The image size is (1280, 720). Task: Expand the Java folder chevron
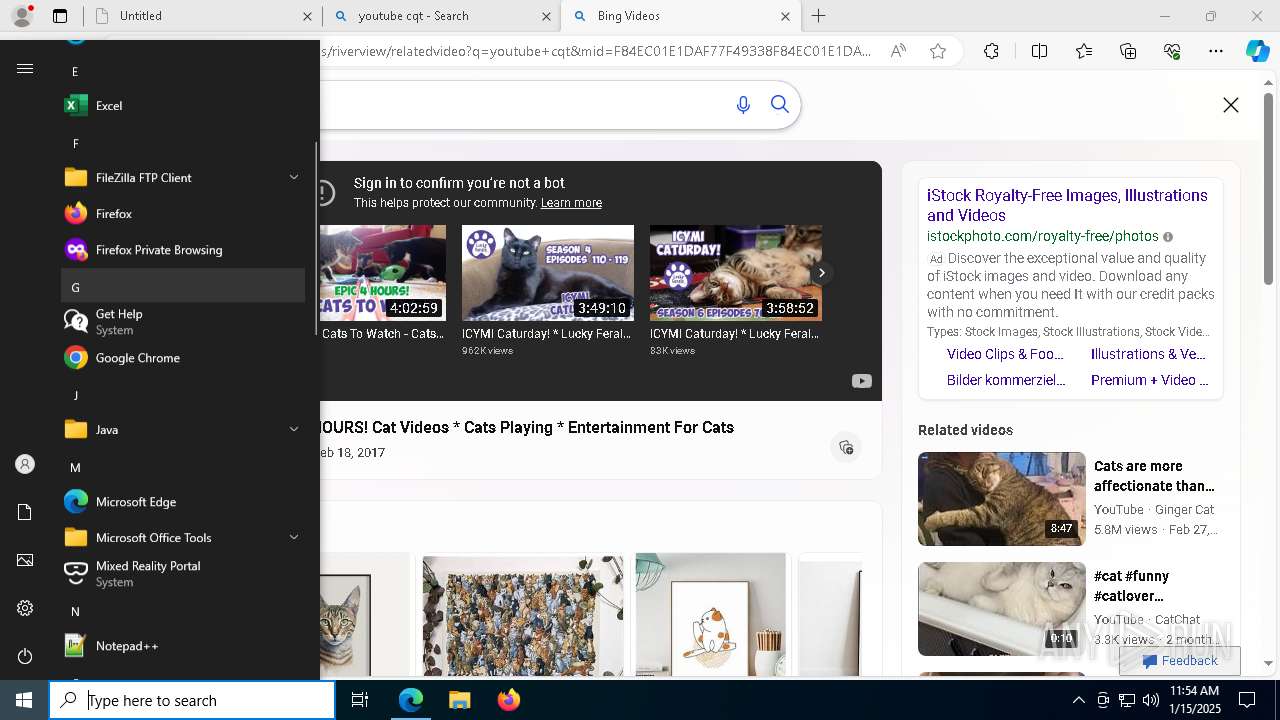point(294,429)
